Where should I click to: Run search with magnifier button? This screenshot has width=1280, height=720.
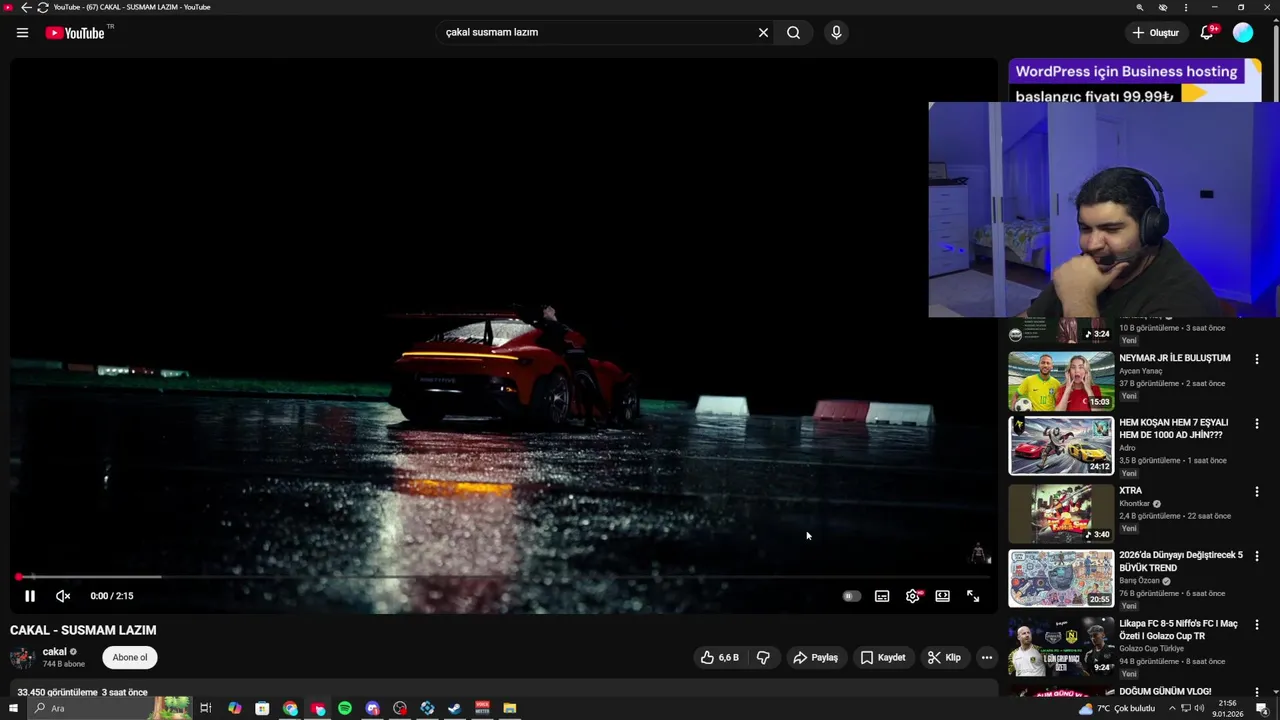tap(793, 33)
